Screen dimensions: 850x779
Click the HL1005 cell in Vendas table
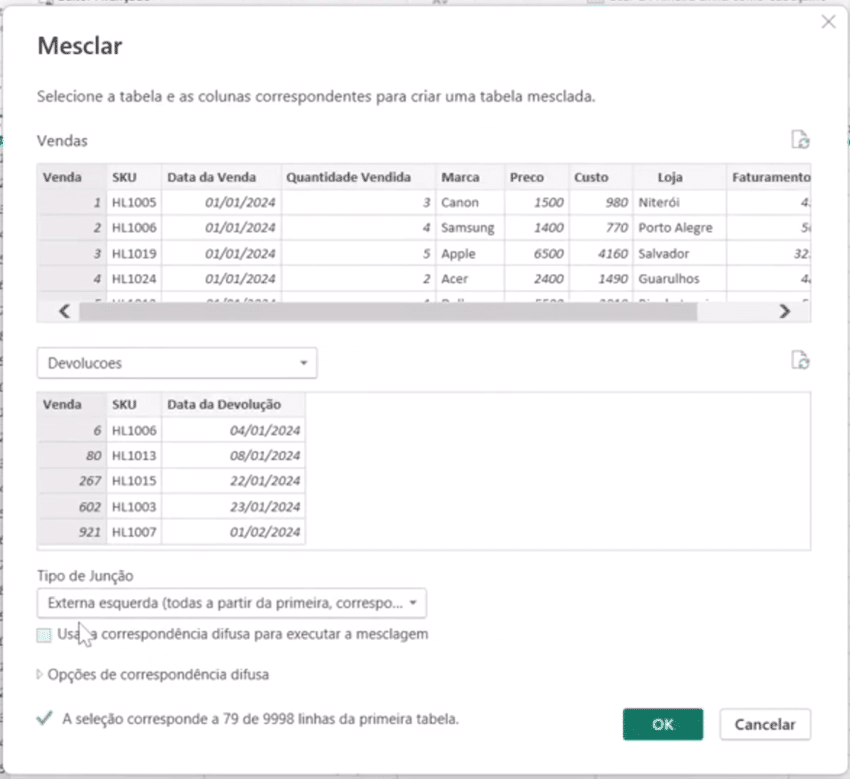click(134, 203)
